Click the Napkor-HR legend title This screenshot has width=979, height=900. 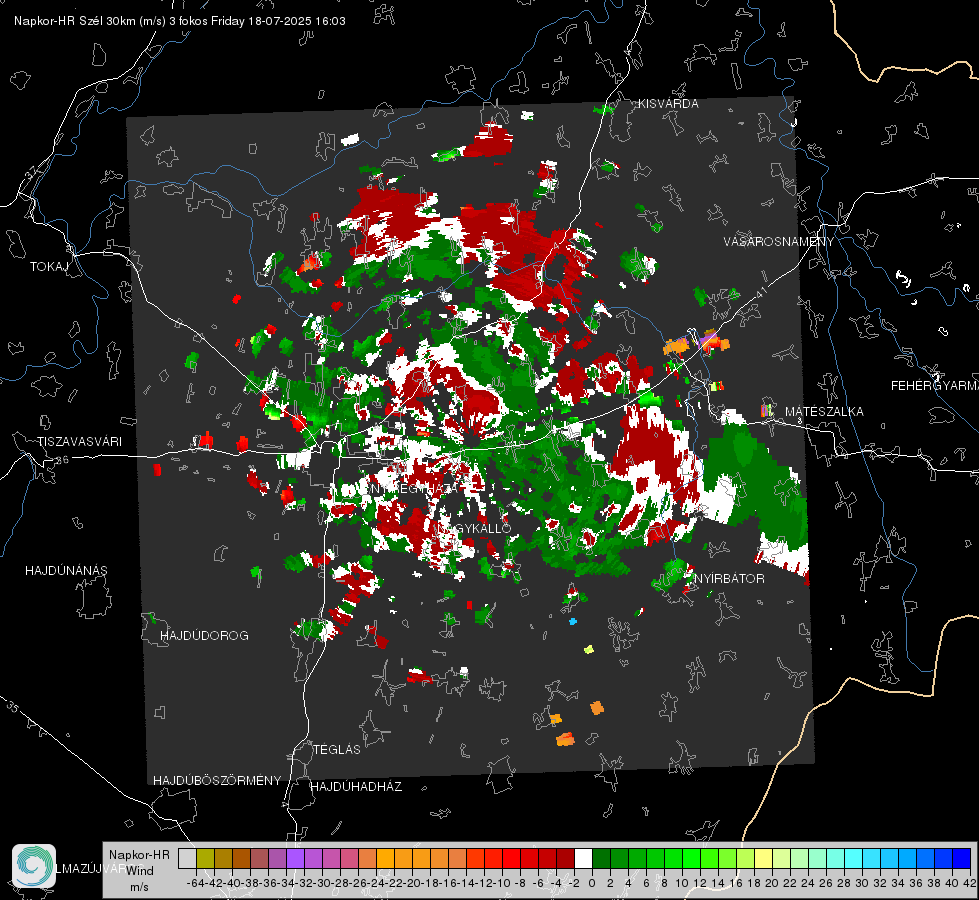(139, 855)
